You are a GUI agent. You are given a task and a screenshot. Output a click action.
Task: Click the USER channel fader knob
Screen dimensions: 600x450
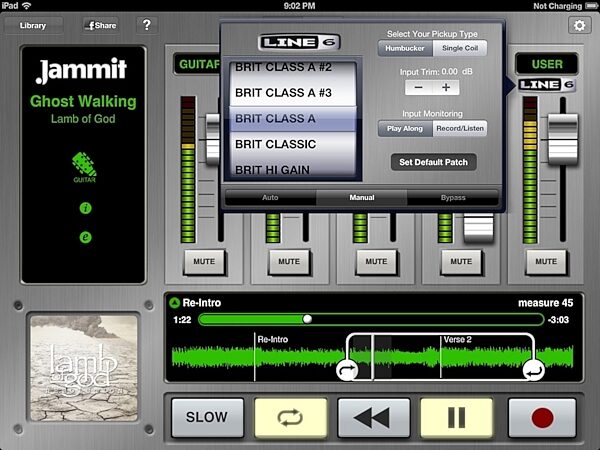(562, 139)
